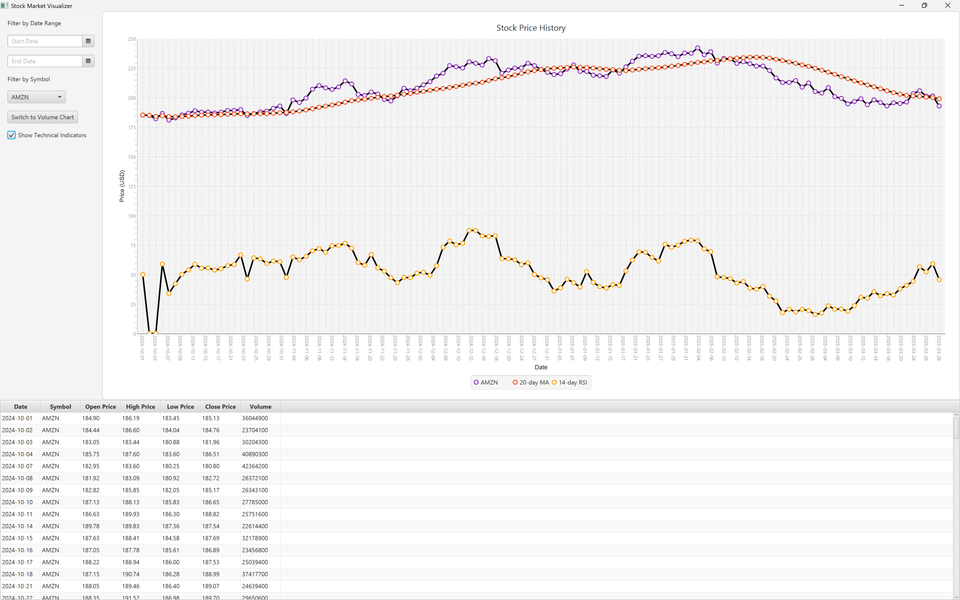
Task: Select the 2024-10-16 date cell
Action: (x=20, y=550)
